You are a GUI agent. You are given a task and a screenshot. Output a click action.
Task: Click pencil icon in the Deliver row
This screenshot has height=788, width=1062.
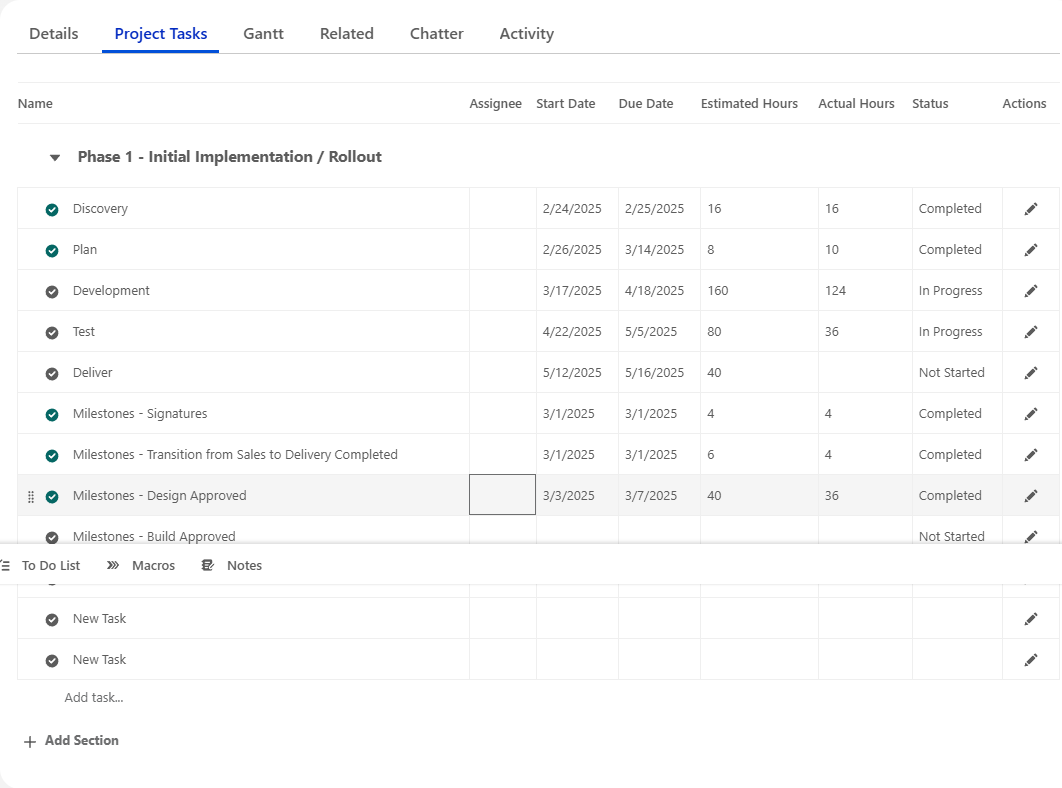pyautogui.click(x=1031, y=373)
